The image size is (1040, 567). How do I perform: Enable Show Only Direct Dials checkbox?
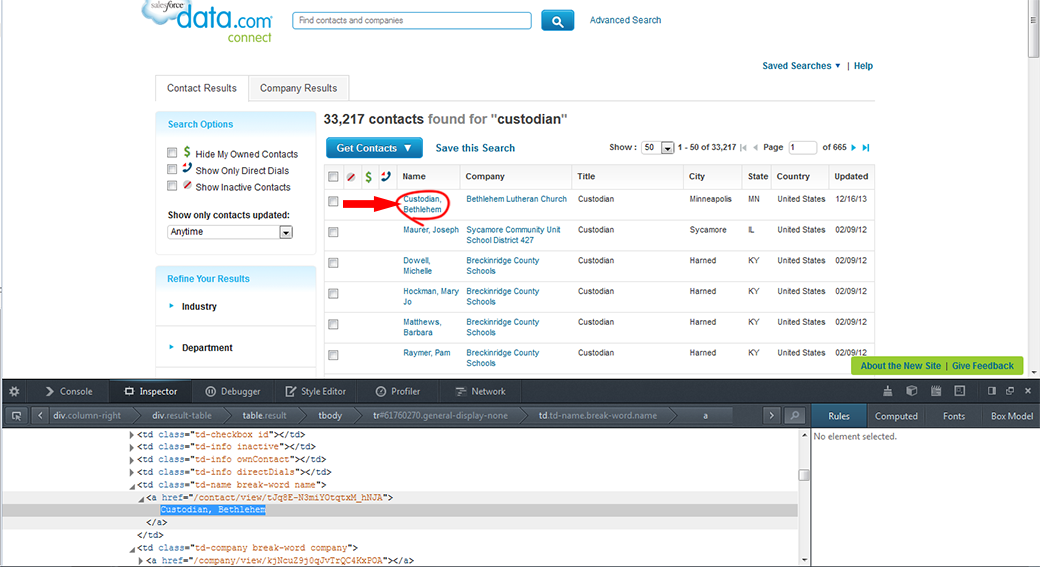pyautogui.click(x=172, y=169)
